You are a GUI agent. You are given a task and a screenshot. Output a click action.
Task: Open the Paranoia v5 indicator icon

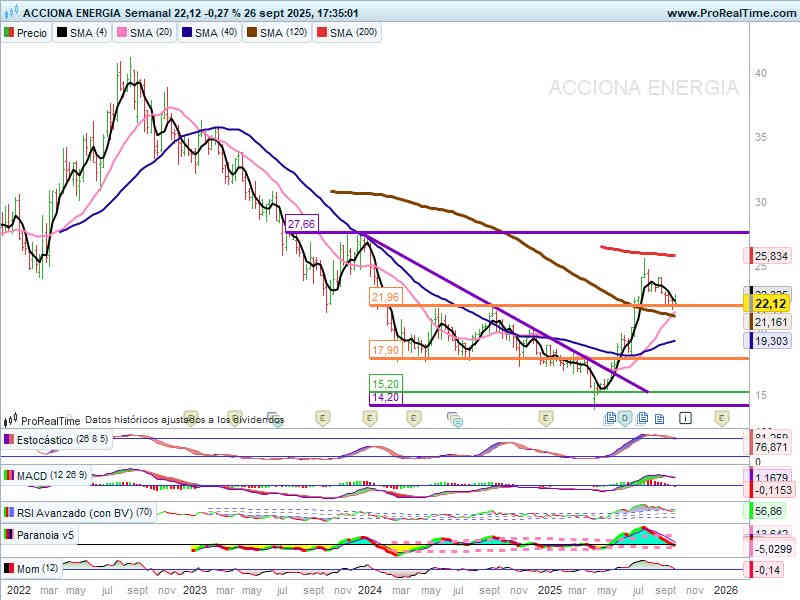click(x=9, y=535)
